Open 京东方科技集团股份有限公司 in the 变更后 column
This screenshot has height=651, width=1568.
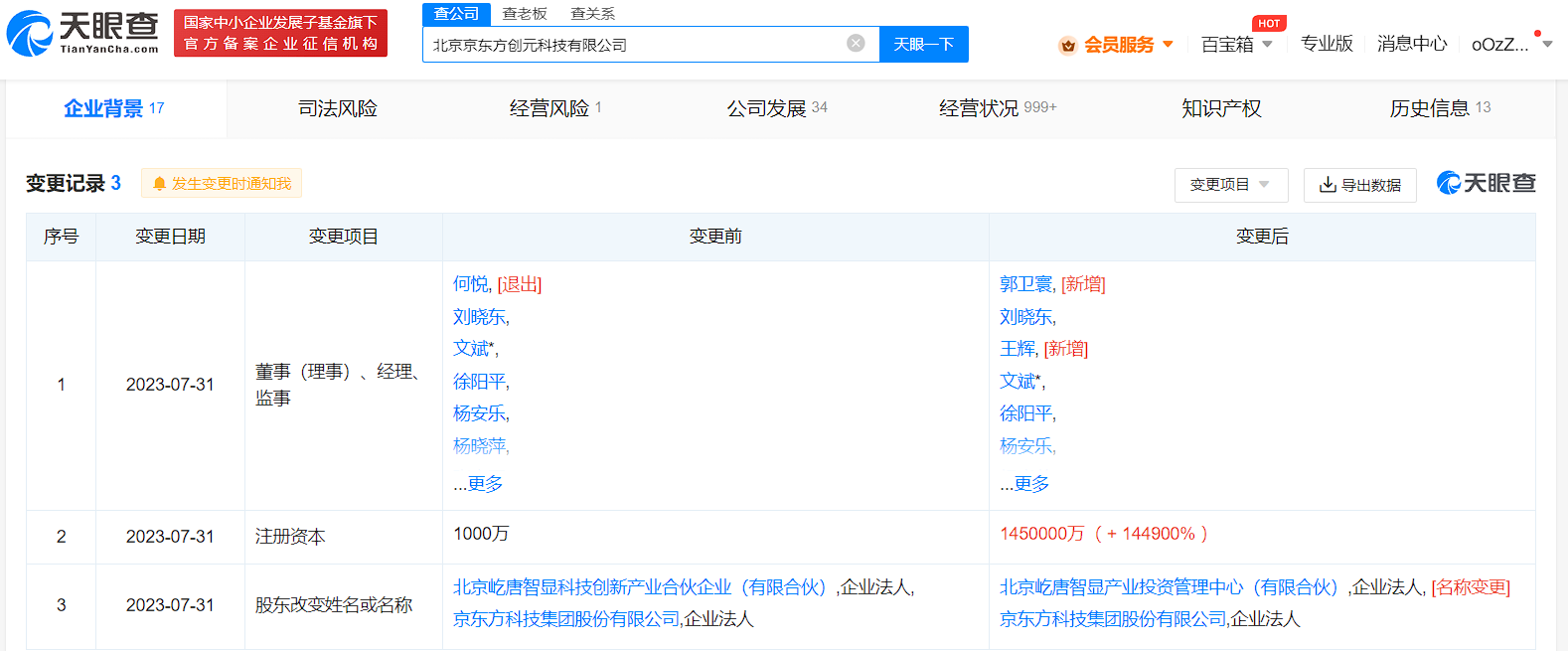[x=1113, y=619]
